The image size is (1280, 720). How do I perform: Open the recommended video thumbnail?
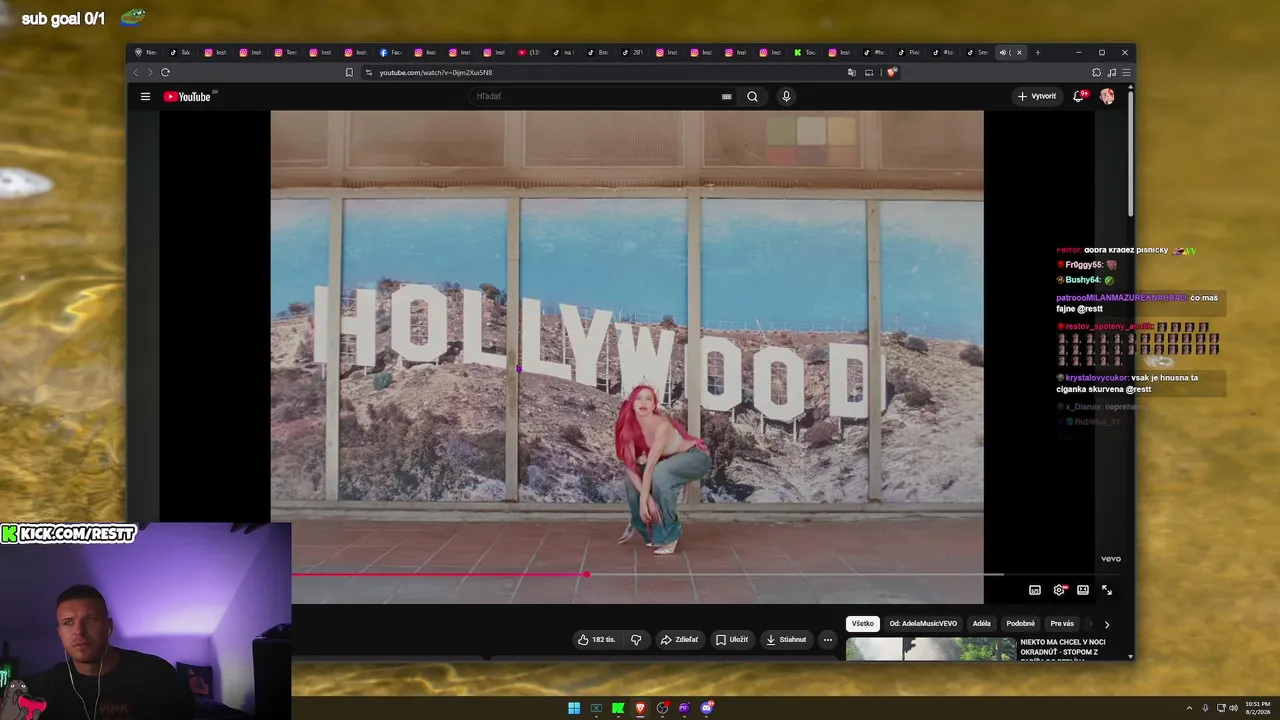[x=931, y=649]
